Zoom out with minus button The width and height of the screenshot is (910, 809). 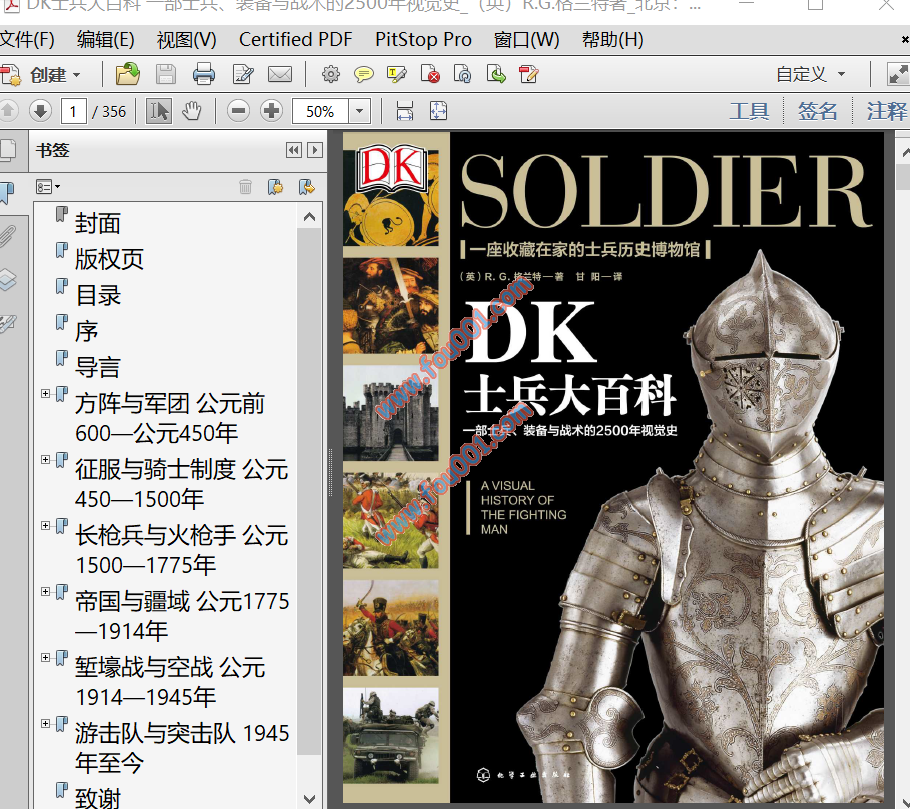click(239, 111)
